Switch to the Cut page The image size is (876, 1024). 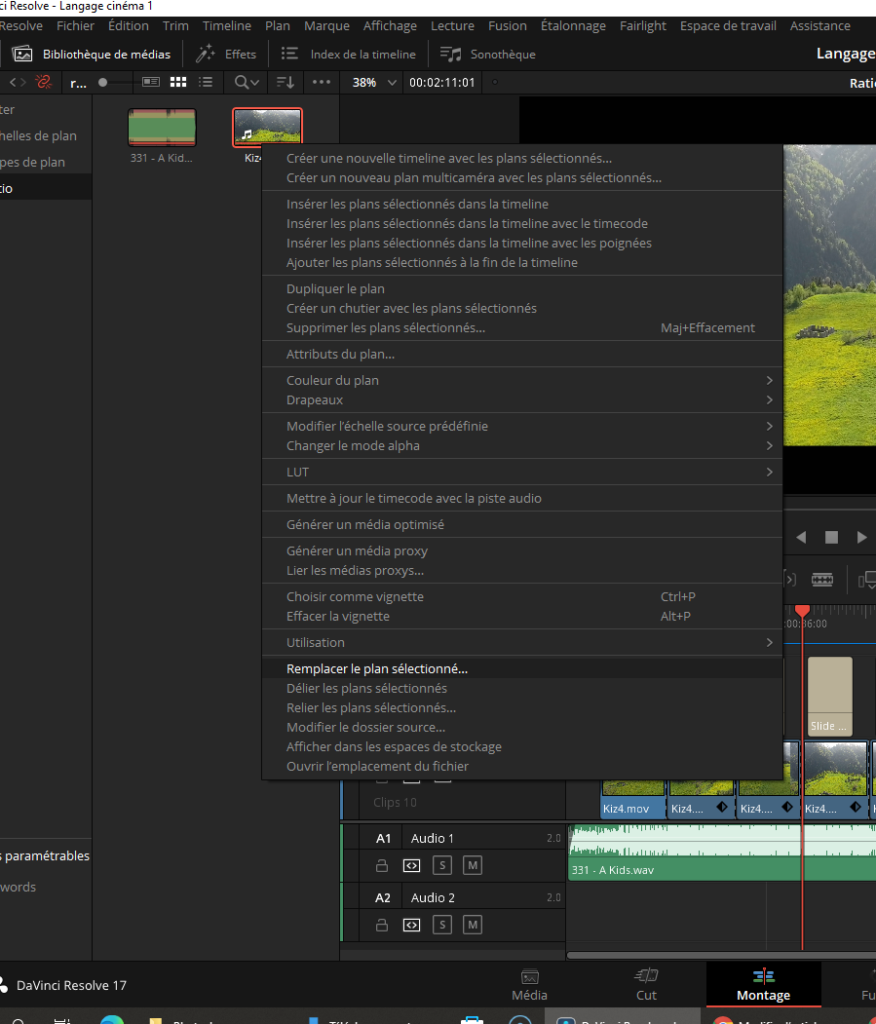coord(646,984)
